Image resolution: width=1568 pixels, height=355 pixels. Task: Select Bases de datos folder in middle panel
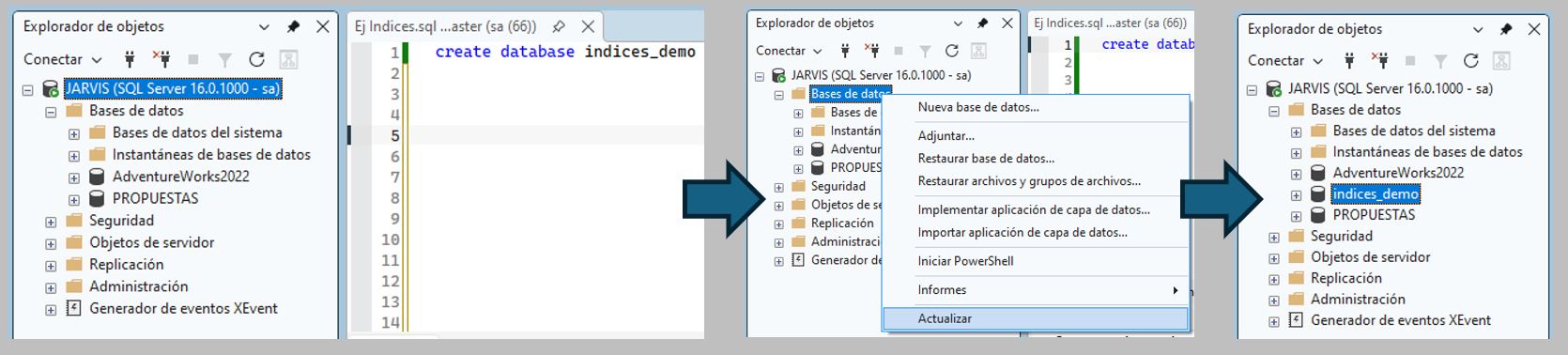pos(851,94)
